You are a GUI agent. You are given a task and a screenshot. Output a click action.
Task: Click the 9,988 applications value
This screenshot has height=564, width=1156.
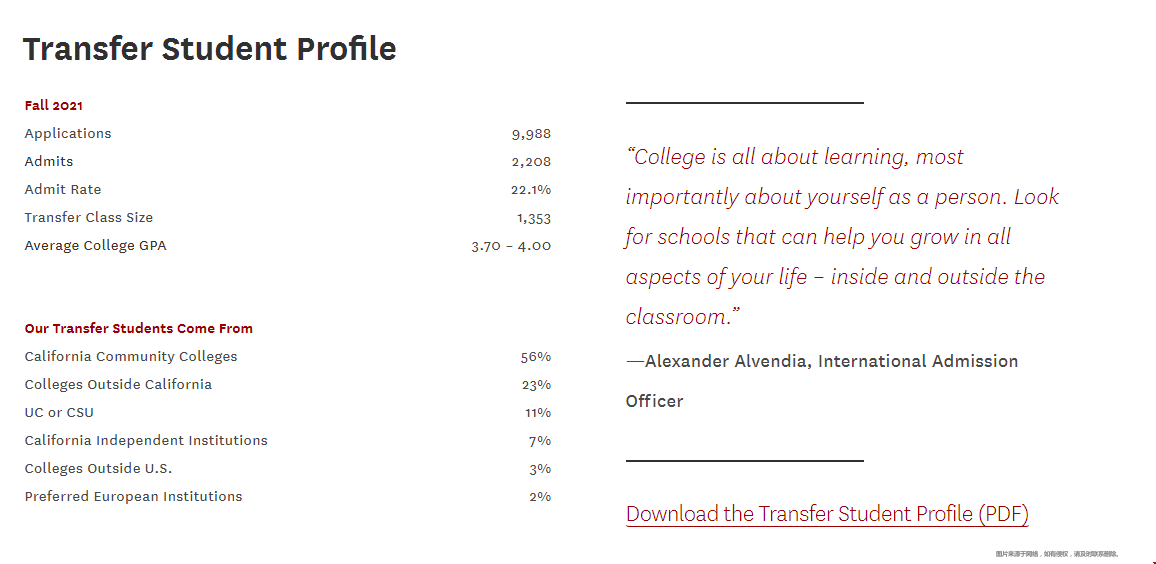tap(532, 134)
